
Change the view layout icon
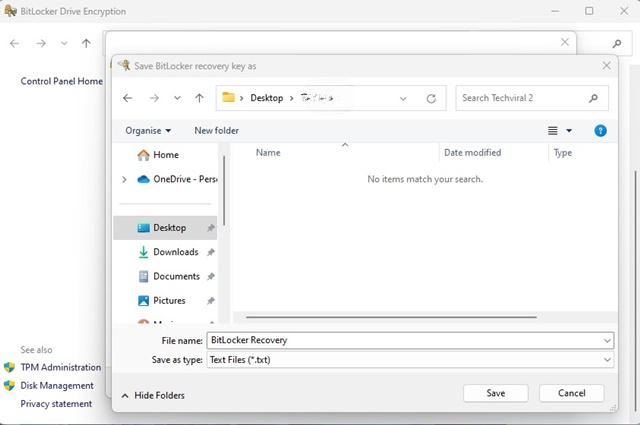552,131
